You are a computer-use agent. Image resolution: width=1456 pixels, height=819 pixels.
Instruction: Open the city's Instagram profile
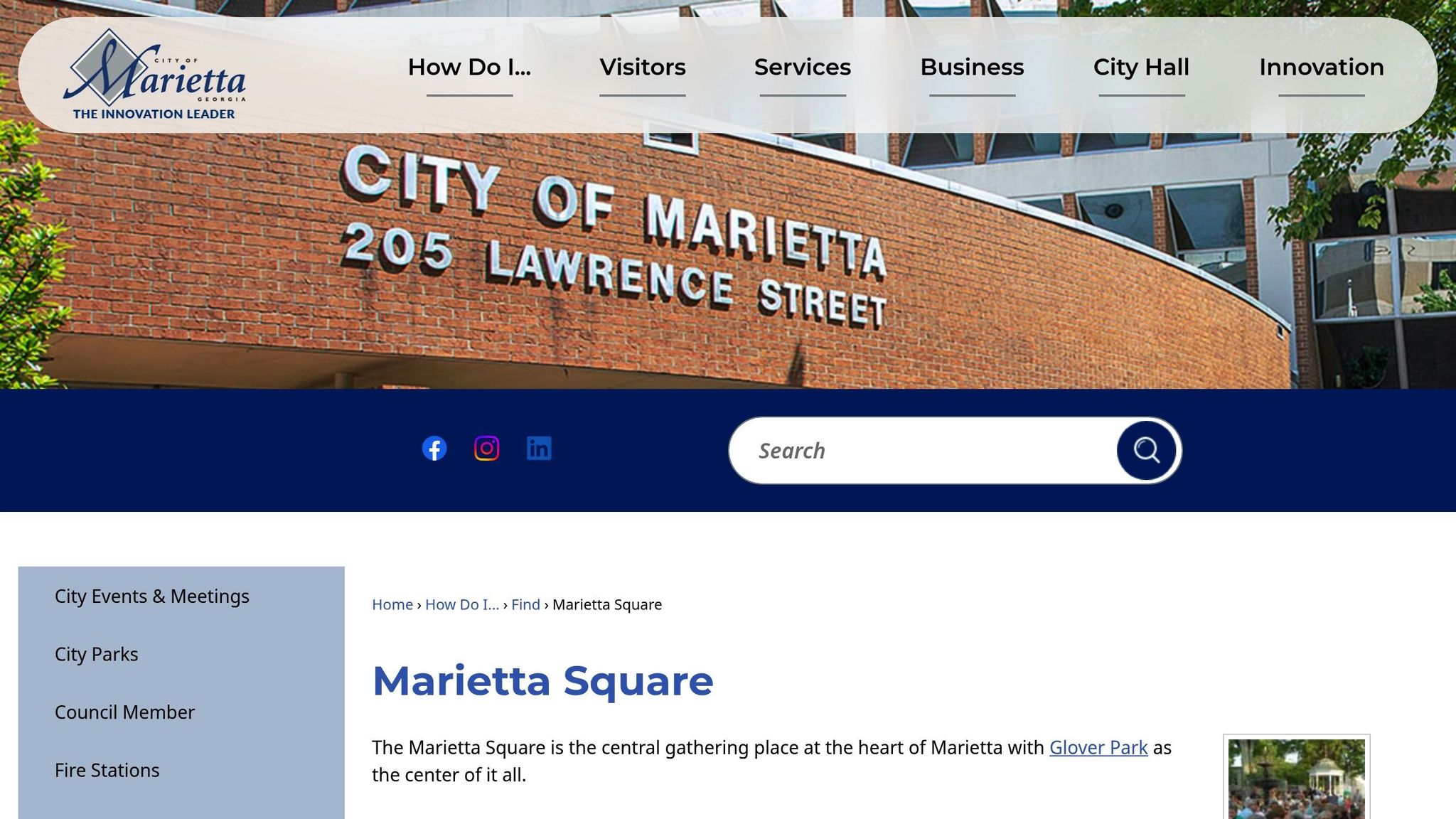[487, 448]
